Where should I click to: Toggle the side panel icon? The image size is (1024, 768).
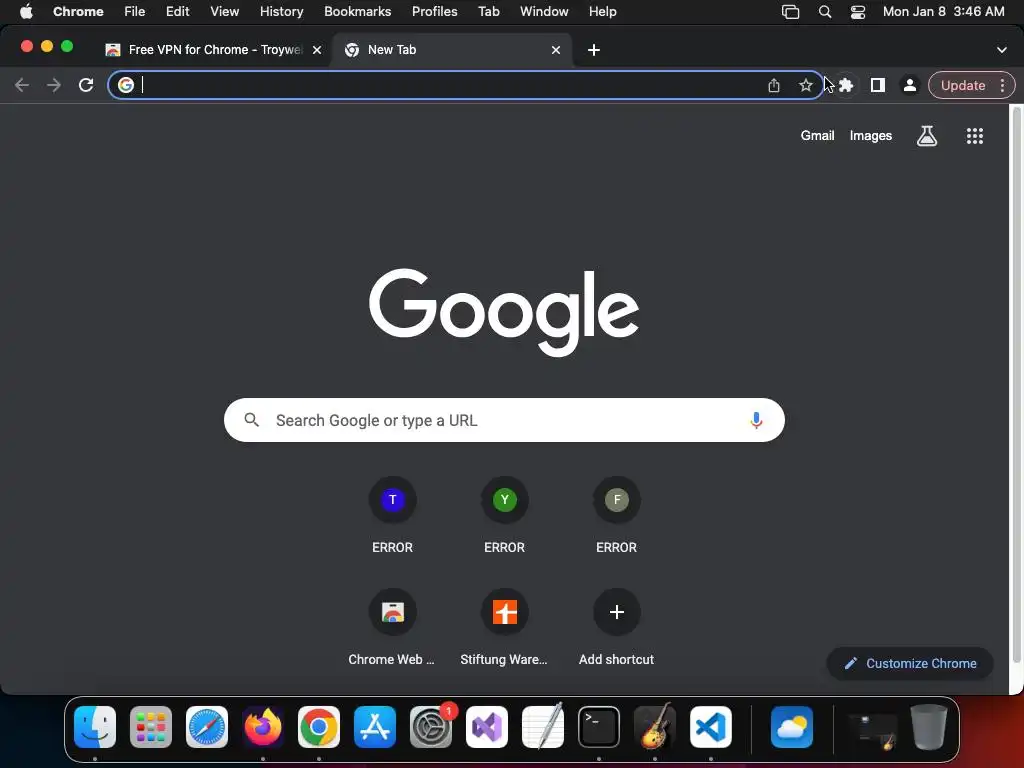(x=878, y=85)
